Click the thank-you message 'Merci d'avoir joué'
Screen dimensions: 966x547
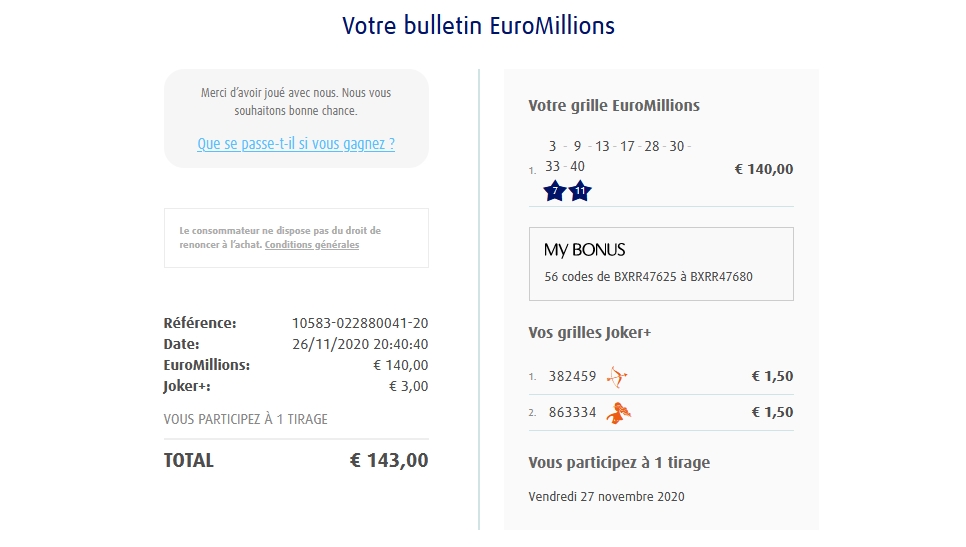[x=296, y=101]
